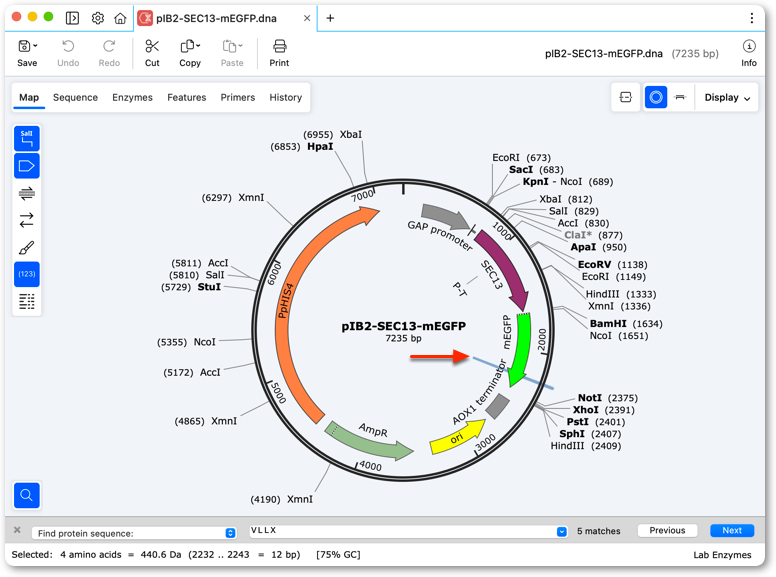Open the Paste options dropdown arrow
The height and width of the screenshot is (577, 776).
pyautogui.click(x=240, y=46)
